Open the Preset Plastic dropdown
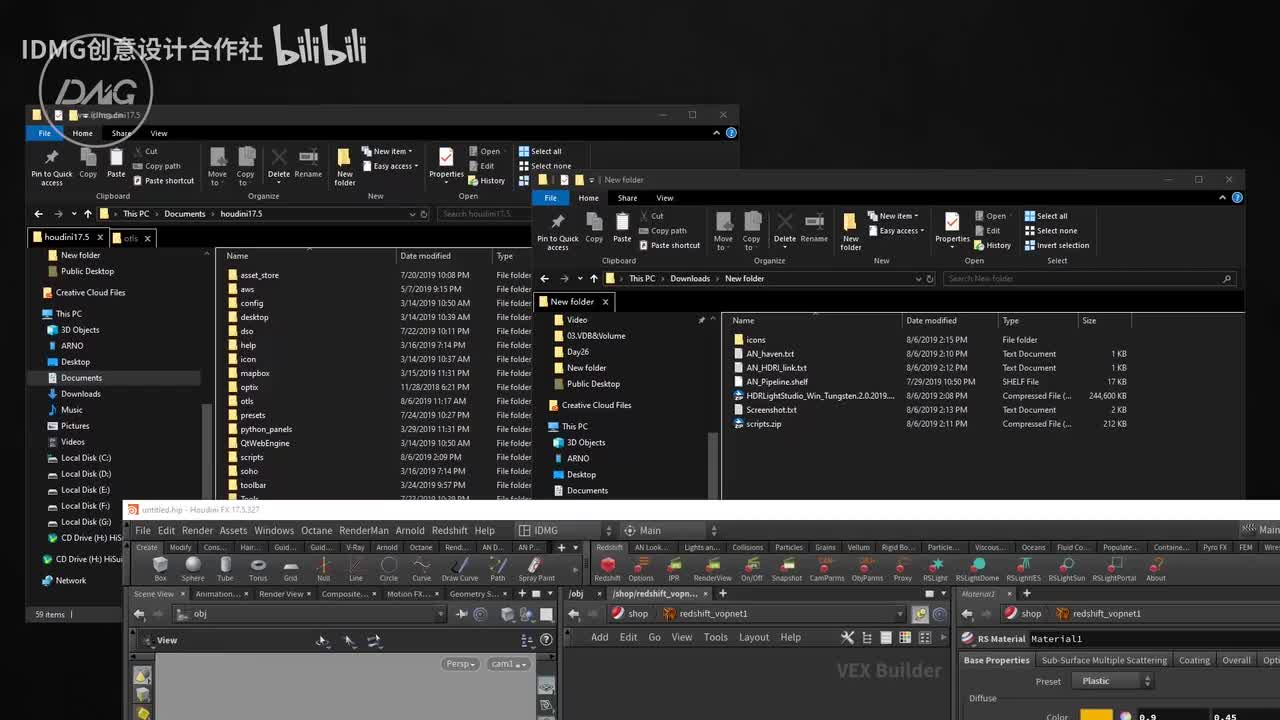 pos(1111,681)
